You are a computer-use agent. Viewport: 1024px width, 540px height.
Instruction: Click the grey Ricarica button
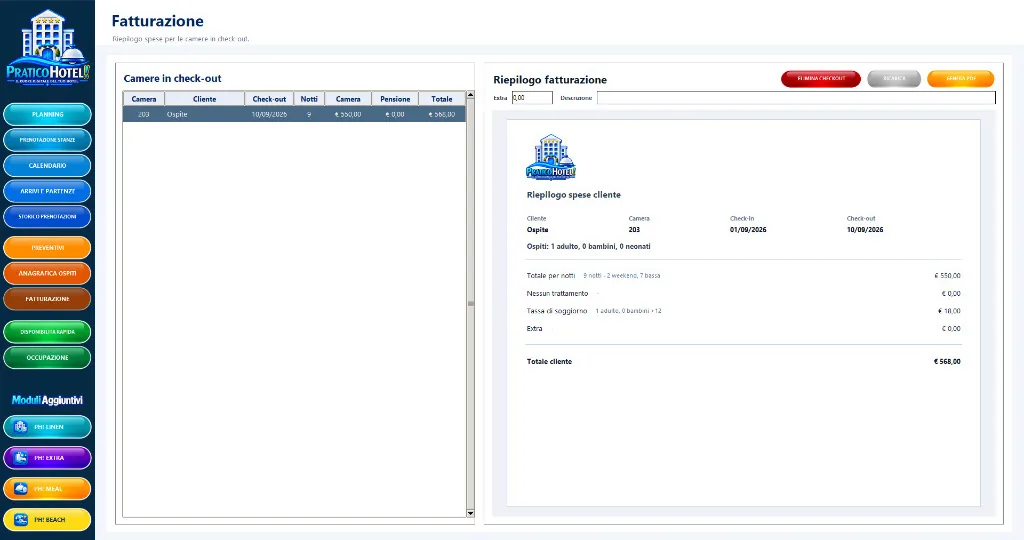[894, 78]
